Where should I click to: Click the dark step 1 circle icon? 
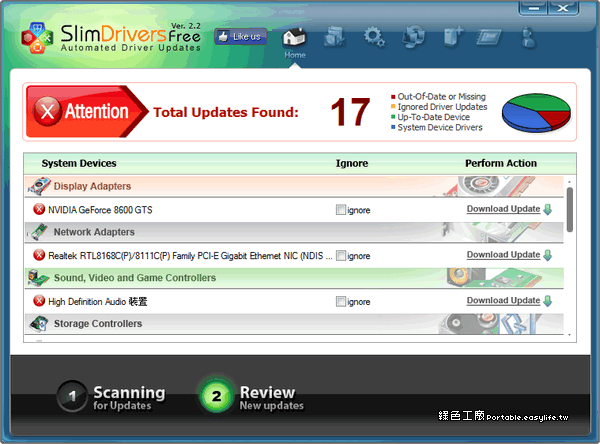click(x=72, y=396)
